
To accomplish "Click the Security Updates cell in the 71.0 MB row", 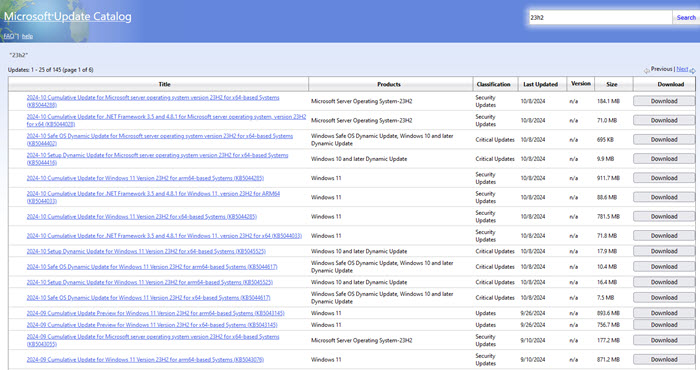I will pos(486,120).
